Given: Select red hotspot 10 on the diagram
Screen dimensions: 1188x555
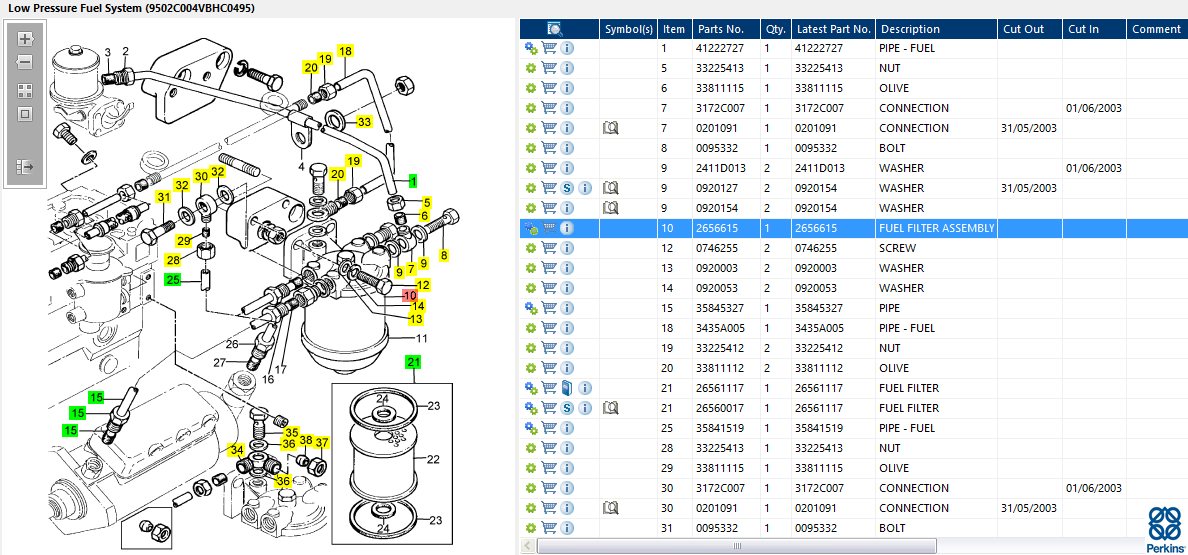Looking at the screenshot, I should [x=410, y=296].
